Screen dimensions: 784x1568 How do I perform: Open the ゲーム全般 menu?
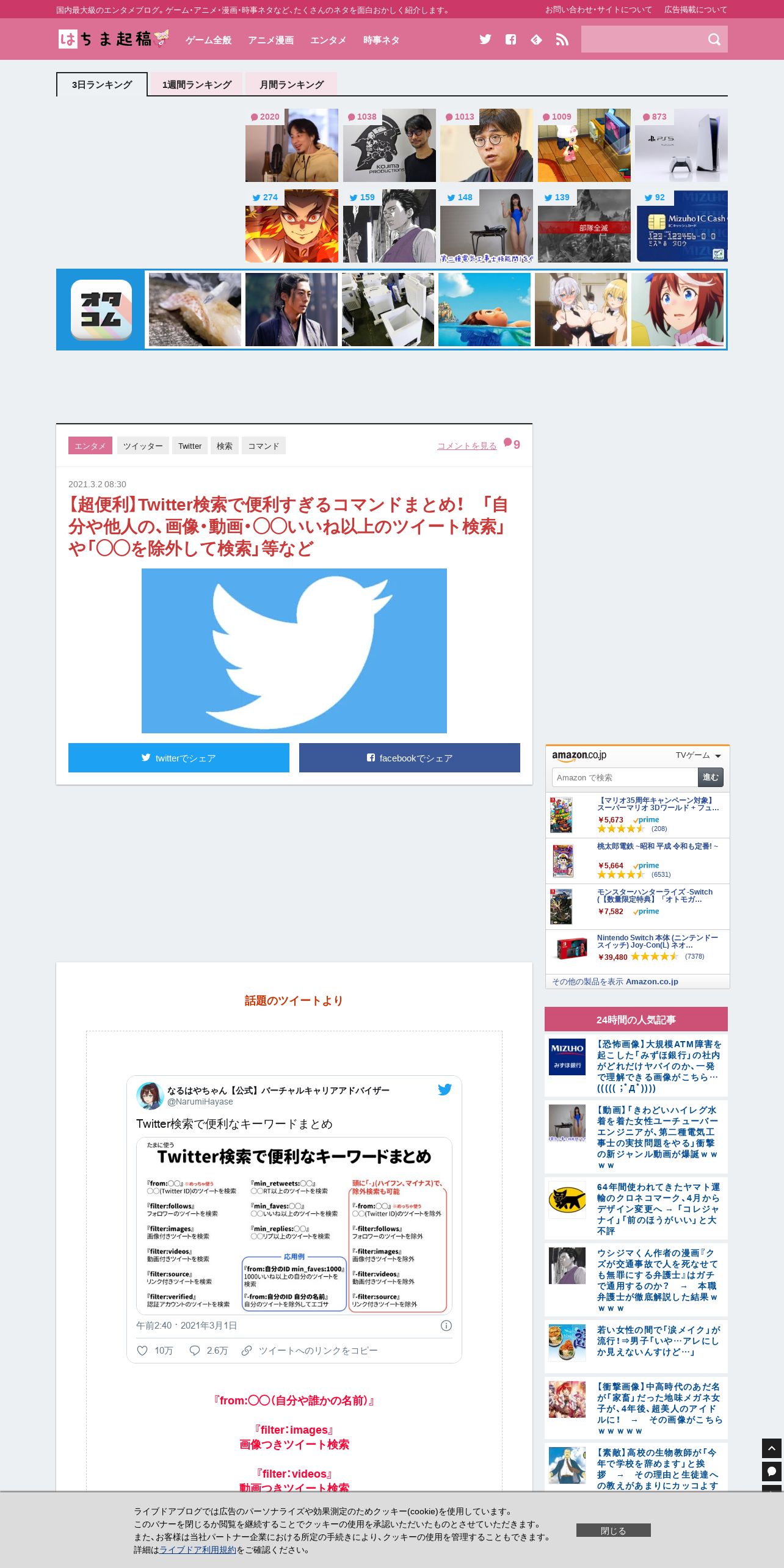tap(209, 40)
